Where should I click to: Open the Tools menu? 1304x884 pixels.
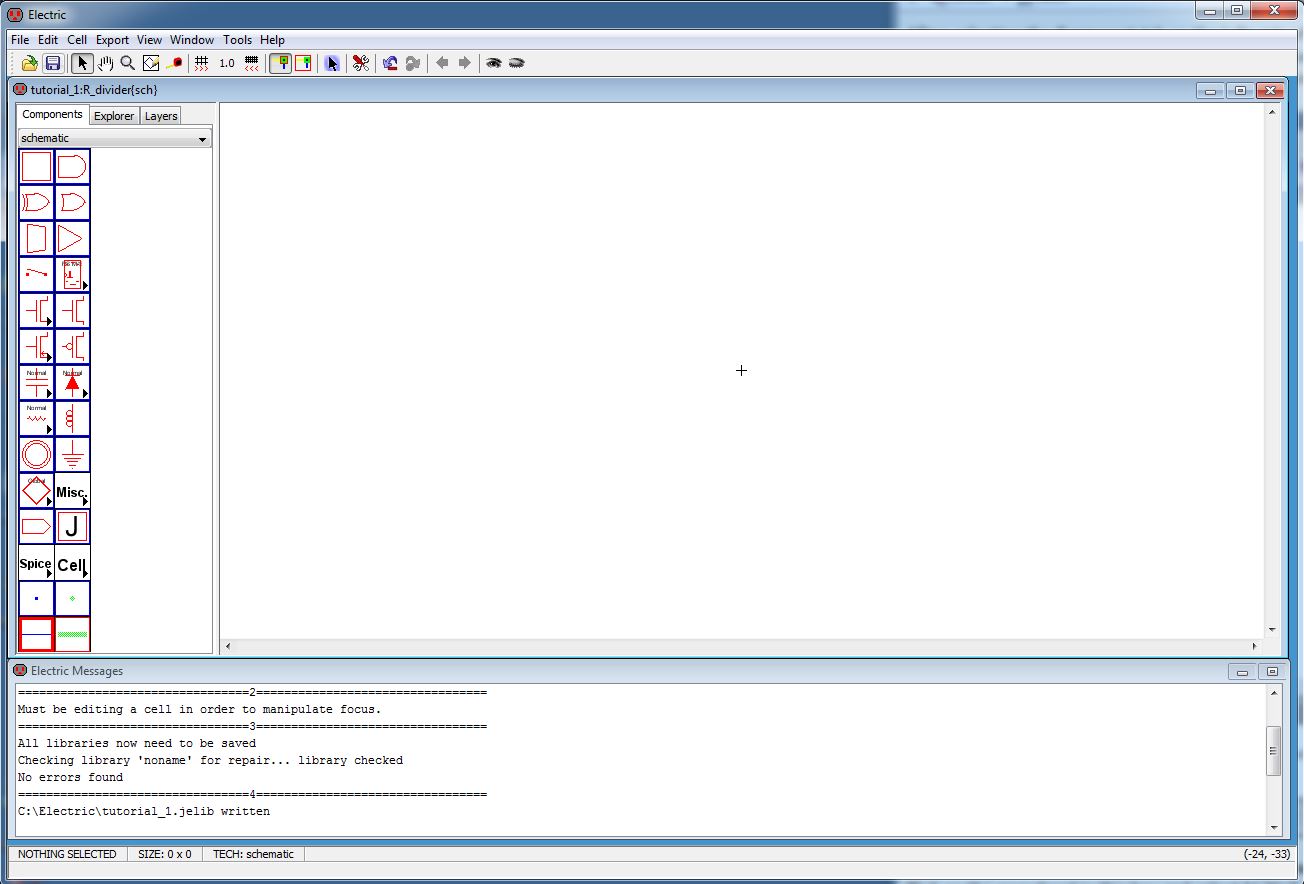[x=237, y=40]
